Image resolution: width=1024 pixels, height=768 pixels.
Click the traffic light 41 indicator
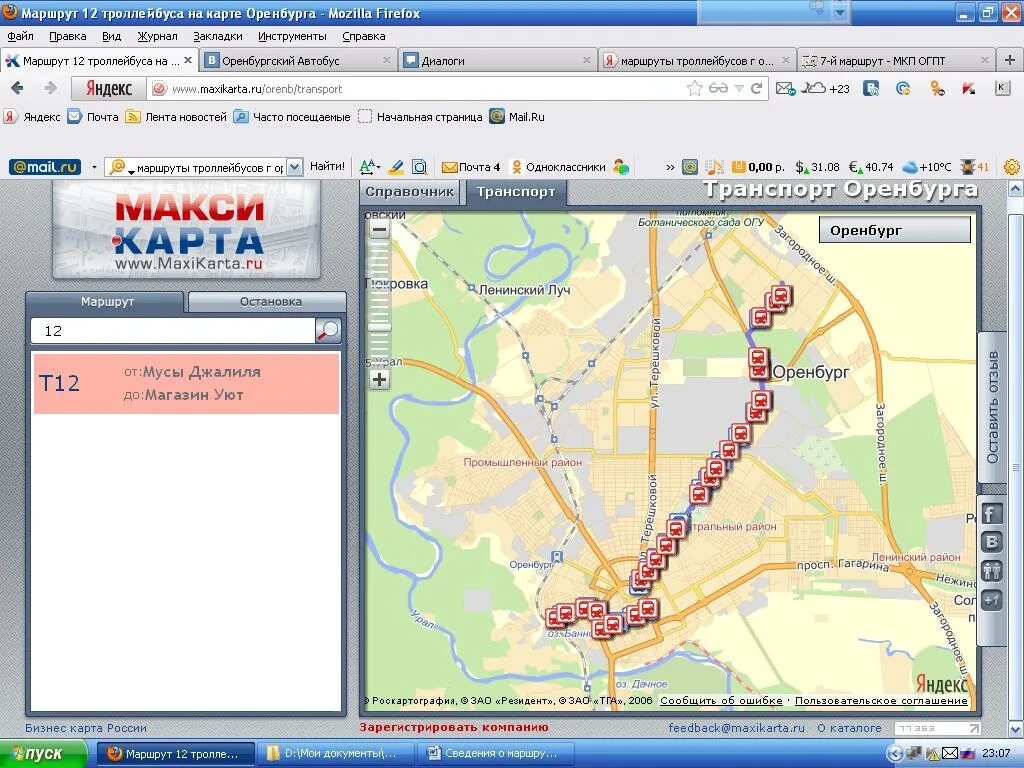[x=975, y=167]
